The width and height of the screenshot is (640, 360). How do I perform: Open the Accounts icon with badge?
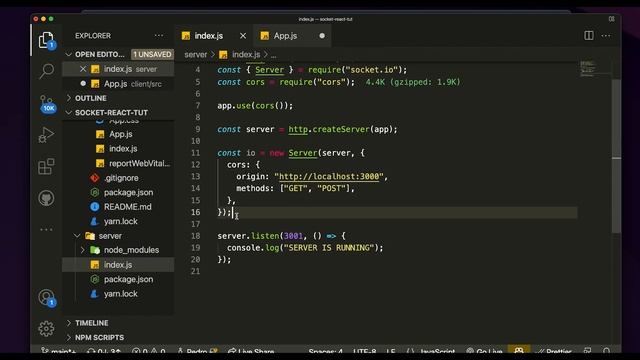47,298
